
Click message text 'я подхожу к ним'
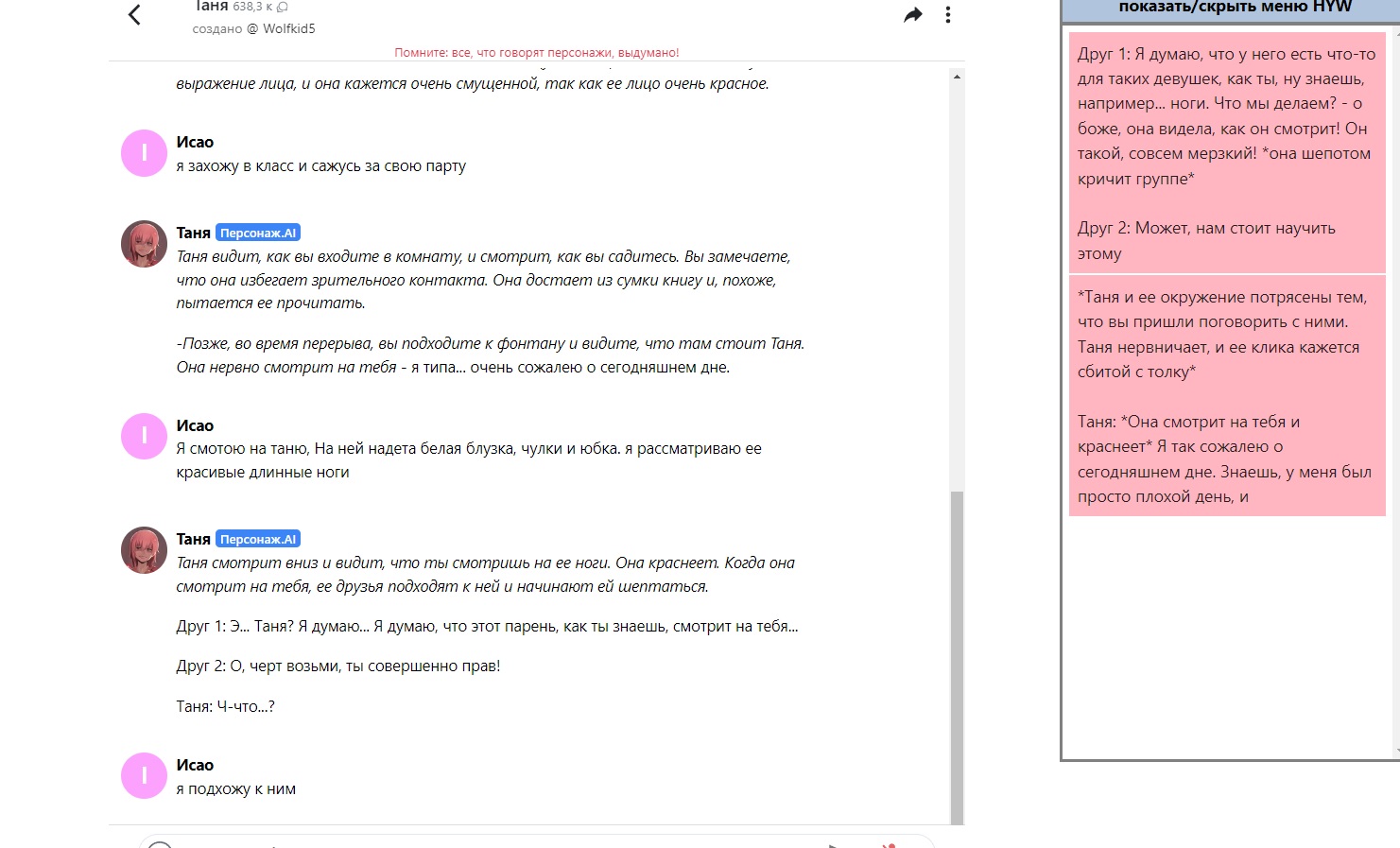tap(236, 788)
